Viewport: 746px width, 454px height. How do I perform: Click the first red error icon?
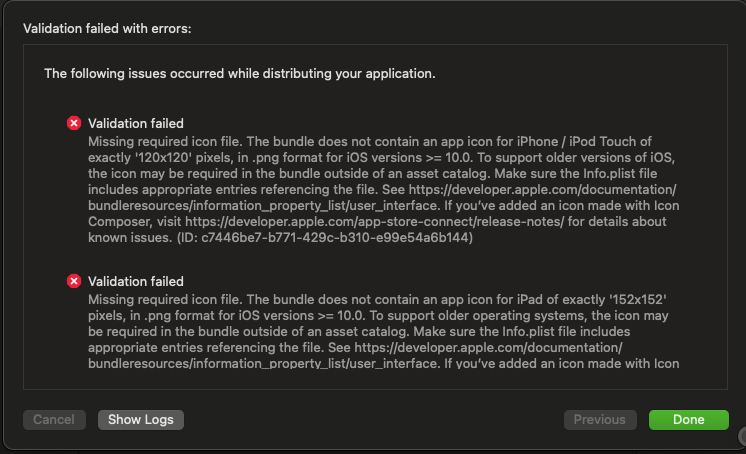[73, 123]
